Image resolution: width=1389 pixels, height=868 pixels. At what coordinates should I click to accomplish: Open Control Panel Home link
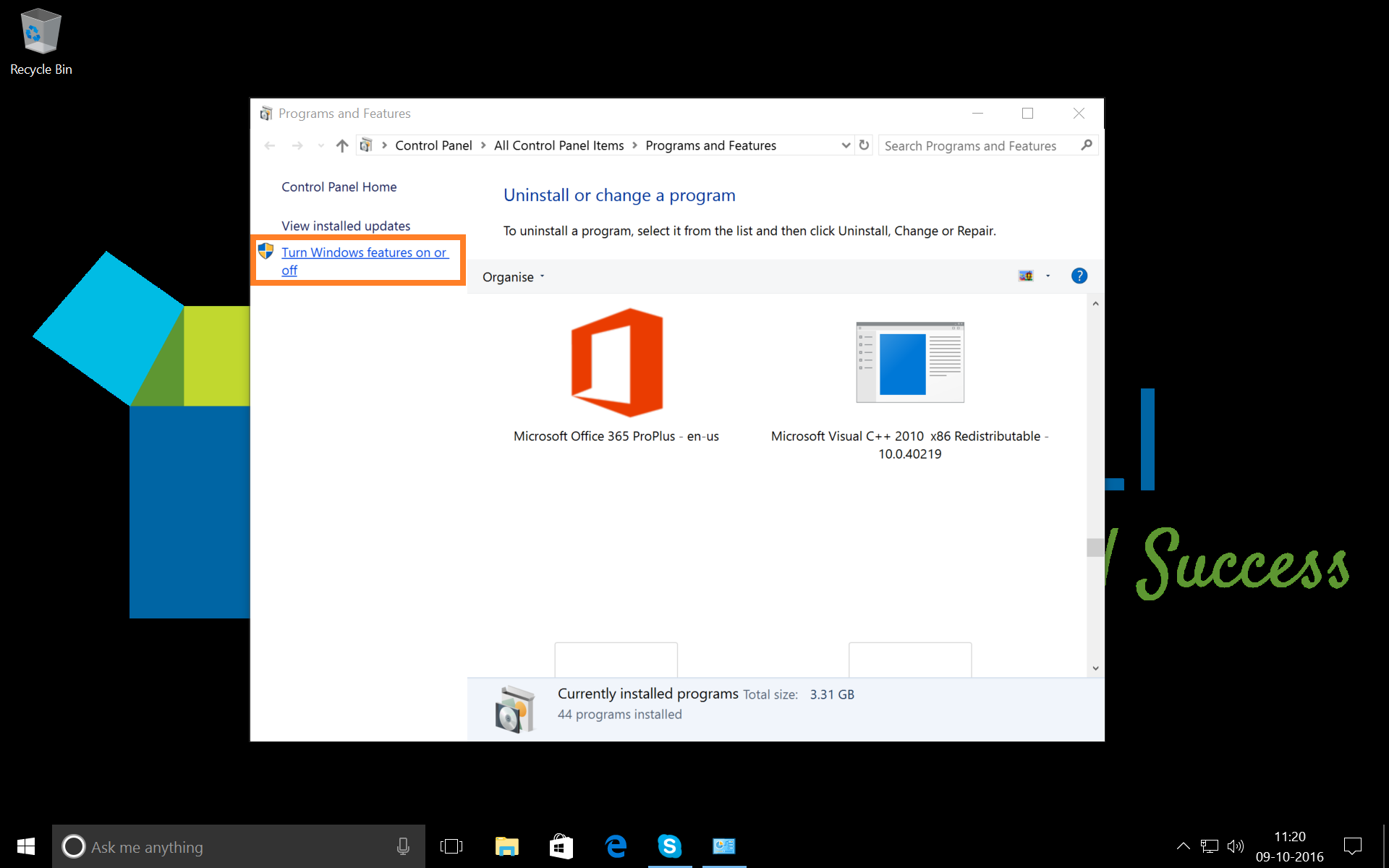339,187
